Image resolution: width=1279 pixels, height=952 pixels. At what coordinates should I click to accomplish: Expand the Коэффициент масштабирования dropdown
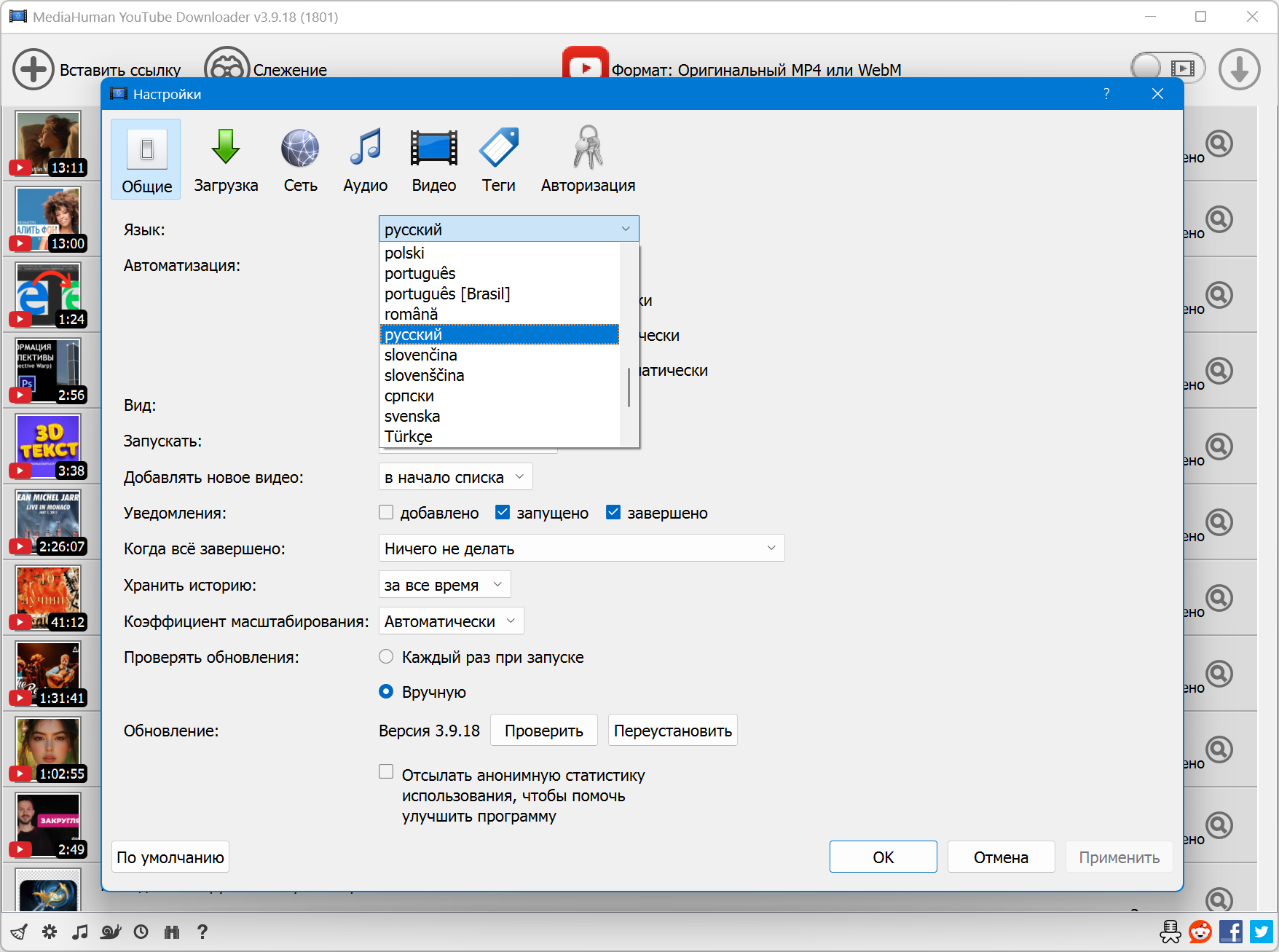pyautogui.click(x=451, y=621)
